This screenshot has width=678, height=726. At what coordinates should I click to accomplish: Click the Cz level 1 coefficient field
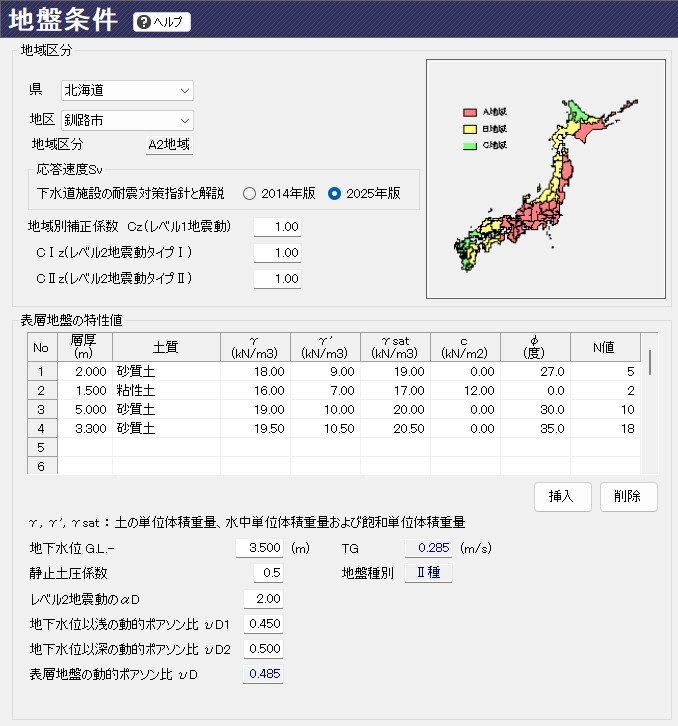point(277,227)
